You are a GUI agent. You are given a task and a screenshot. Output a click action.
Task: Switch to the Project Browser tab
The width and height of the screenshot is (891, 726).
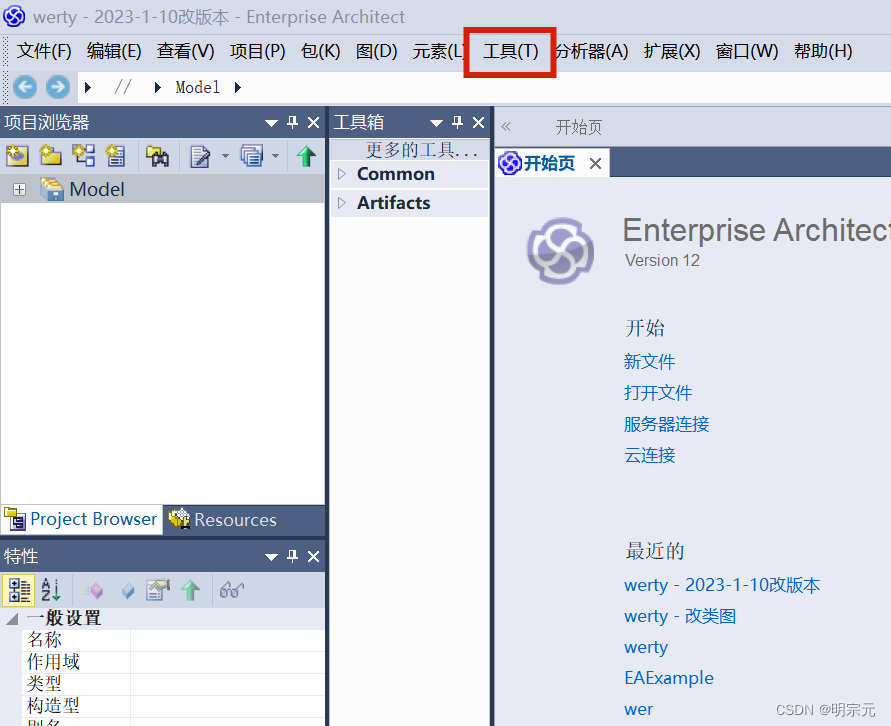pos(81,519)
